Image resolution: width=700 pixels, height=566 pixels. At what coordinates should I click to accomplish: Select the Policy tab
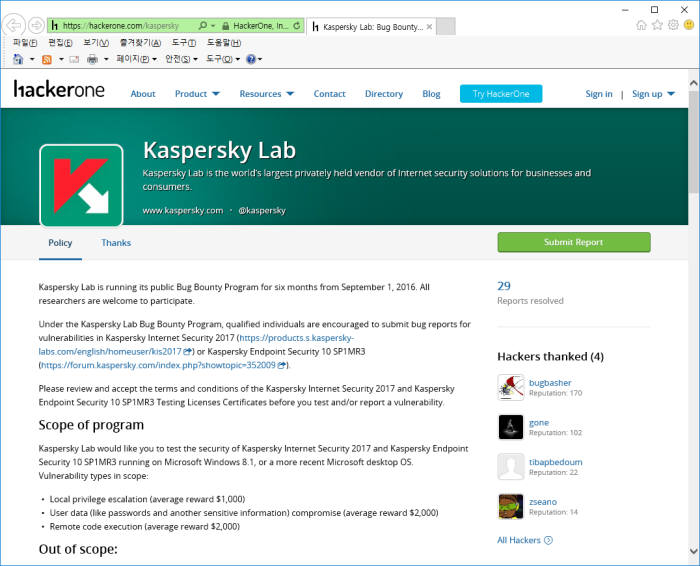click(60, 243)
